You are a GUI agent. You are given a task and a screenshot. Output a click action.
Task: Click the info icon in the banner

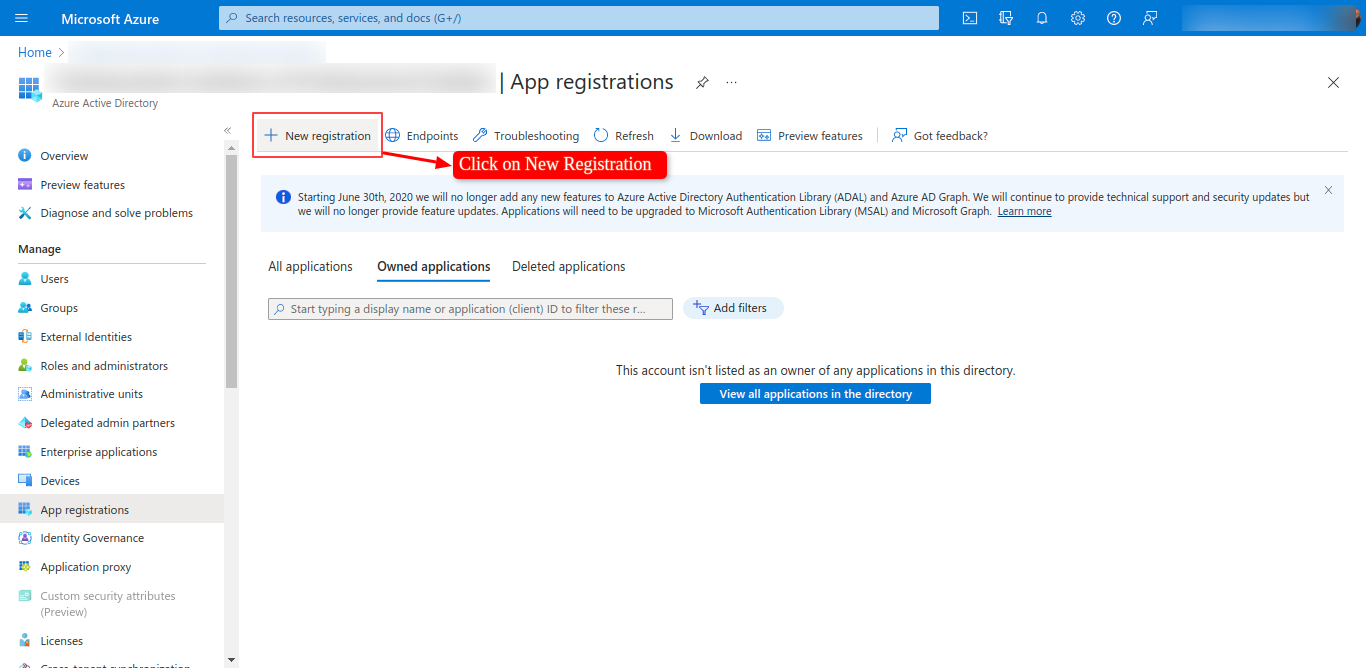[x=283, y=198]
